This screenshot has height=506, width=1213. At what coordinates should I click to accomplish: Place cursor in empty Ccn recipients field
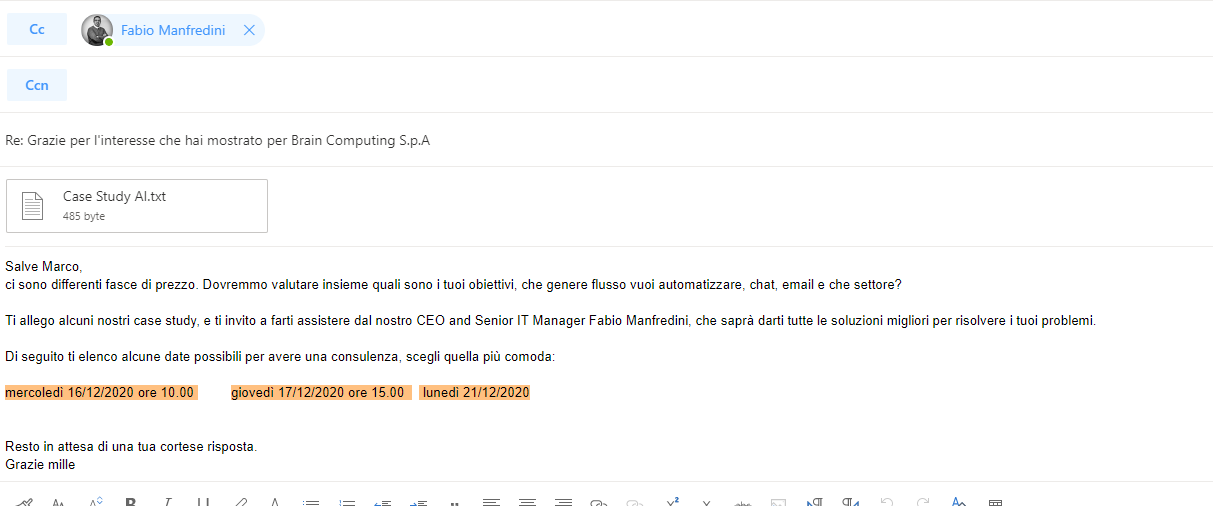(x=640, y=85)
